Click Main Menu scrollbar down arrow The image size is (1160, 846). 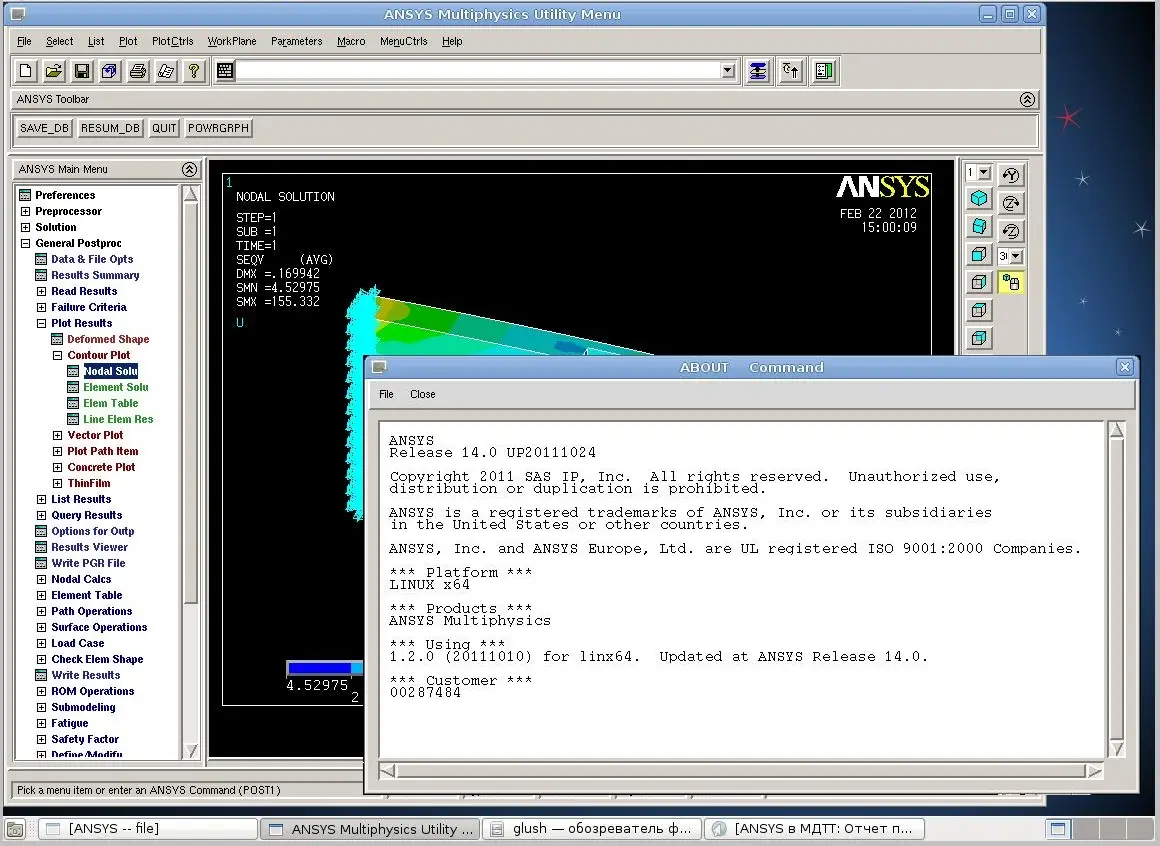(190, 751)
